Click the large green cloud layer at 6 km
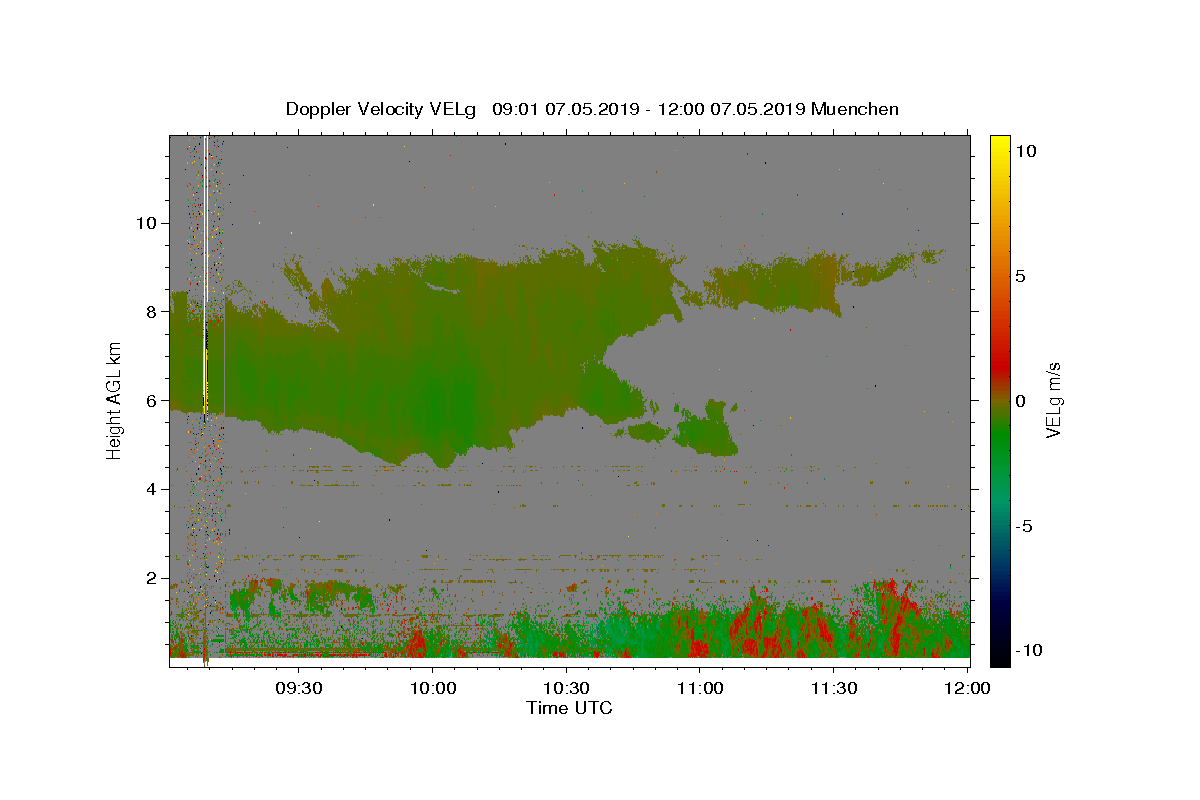Image resolution: width=1200 pixels, height=800 pixels. click(430, 370)
